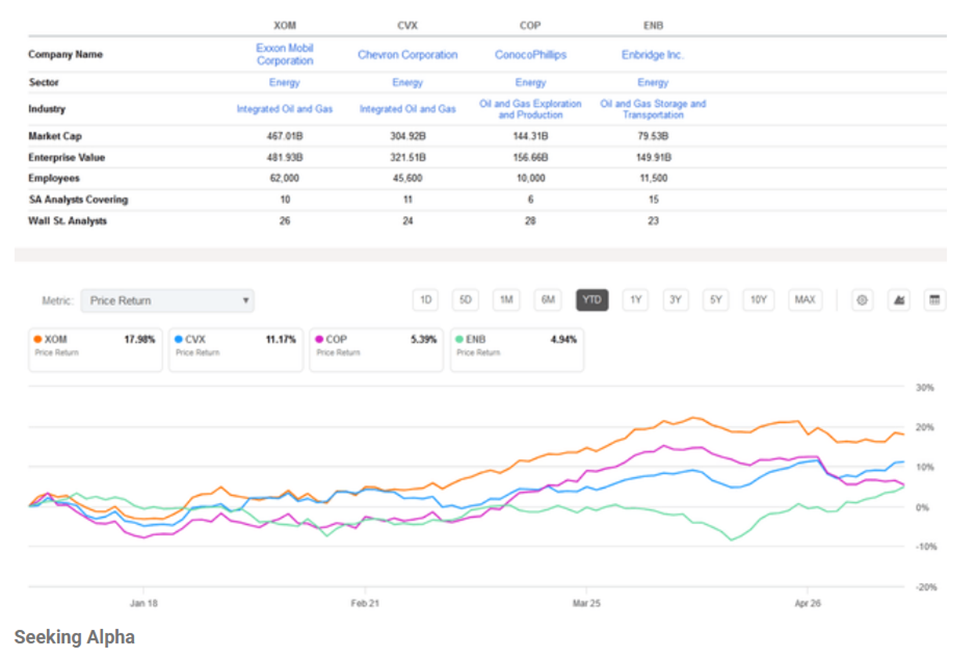Select the 5D time range
Screen dimensions: 975x658
(466, 300)
